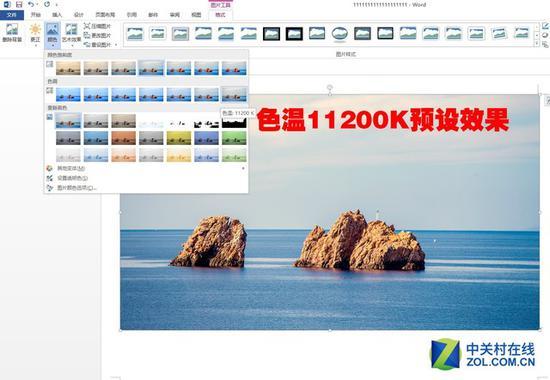Viewport: 550px width, 380px height.
Task: Switch to the View (视图) tab
Action: (x=196, y=15)
